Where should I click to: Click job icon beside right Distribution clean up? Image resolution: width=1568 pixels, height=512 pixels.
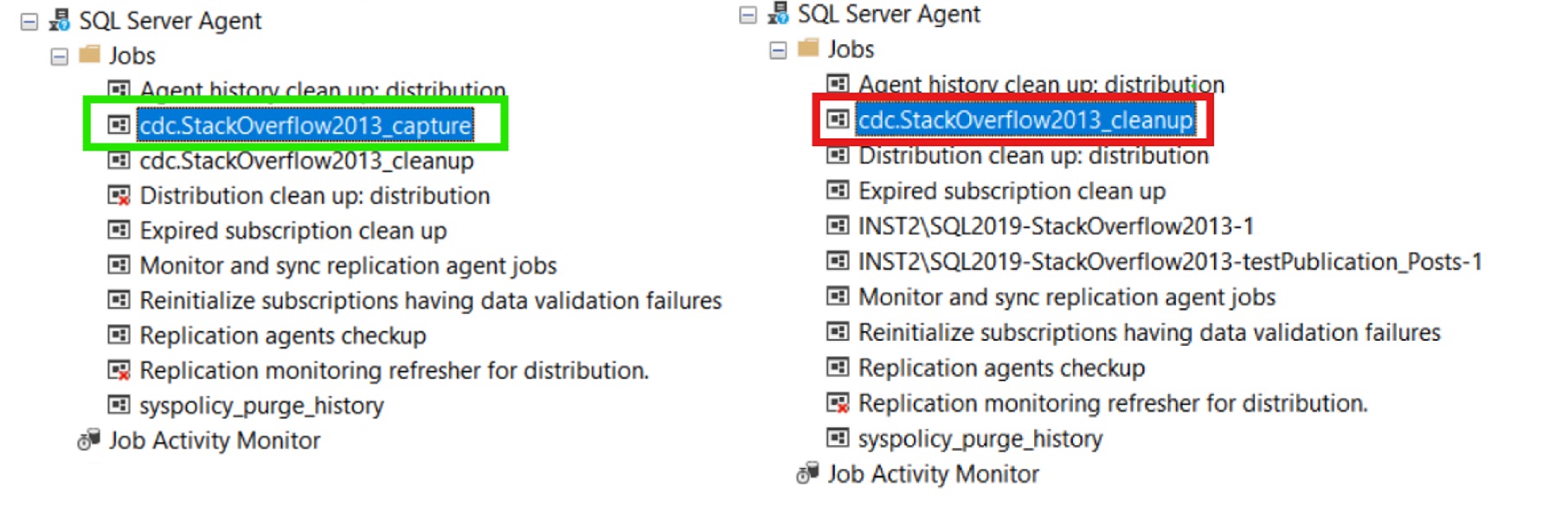click(x=838, y=155)
